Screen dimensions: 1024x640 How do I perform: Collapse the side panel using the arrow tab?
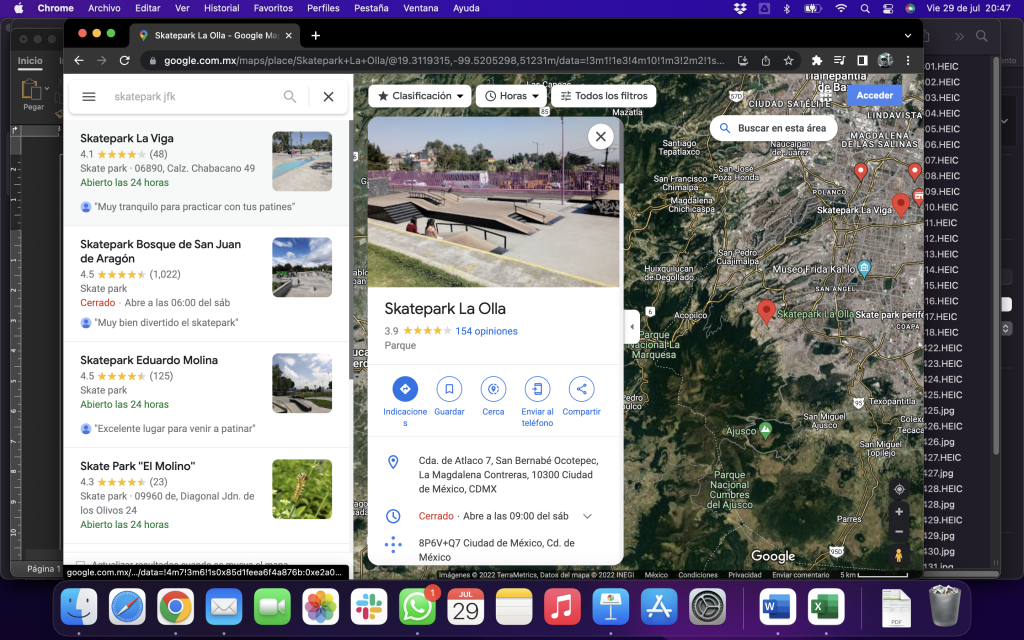coord(631,326)
